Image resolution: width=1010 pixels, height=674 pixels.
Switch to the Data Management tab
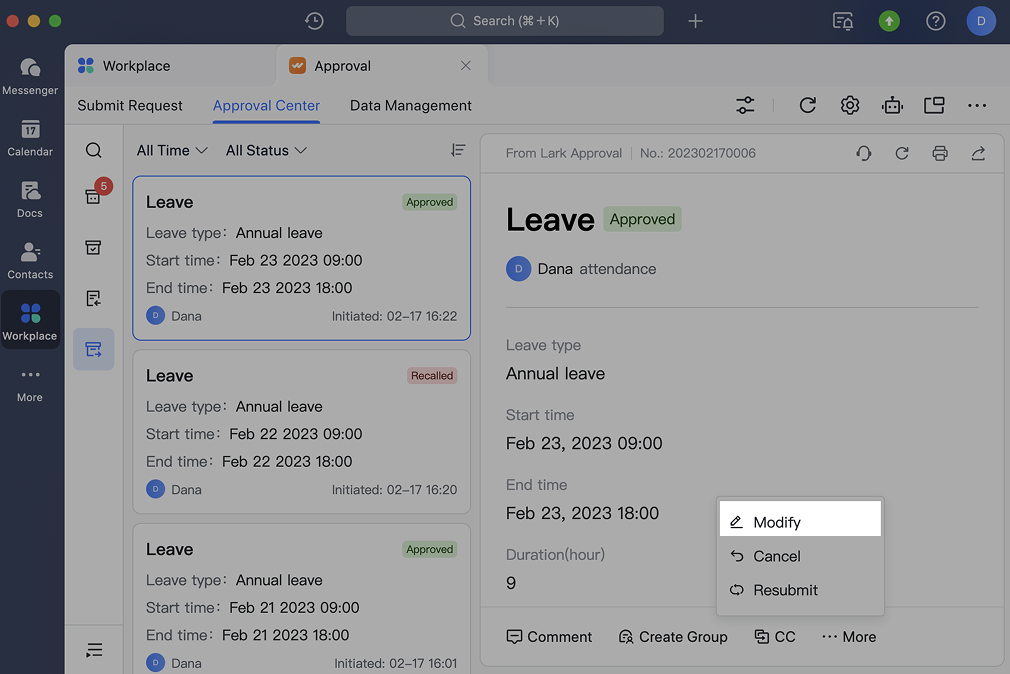(410, 105)
